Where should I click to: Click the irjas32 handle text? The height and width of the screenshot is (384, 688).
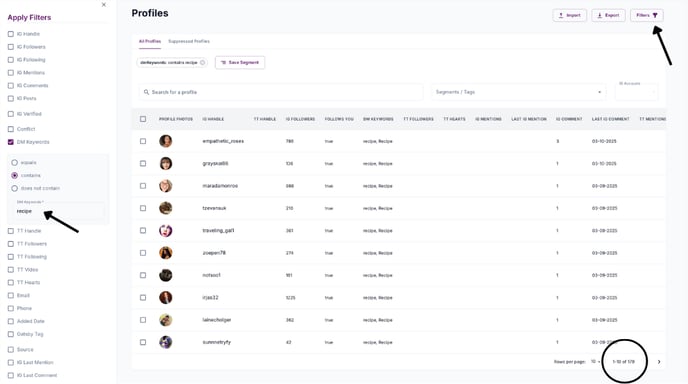(210, 298)
